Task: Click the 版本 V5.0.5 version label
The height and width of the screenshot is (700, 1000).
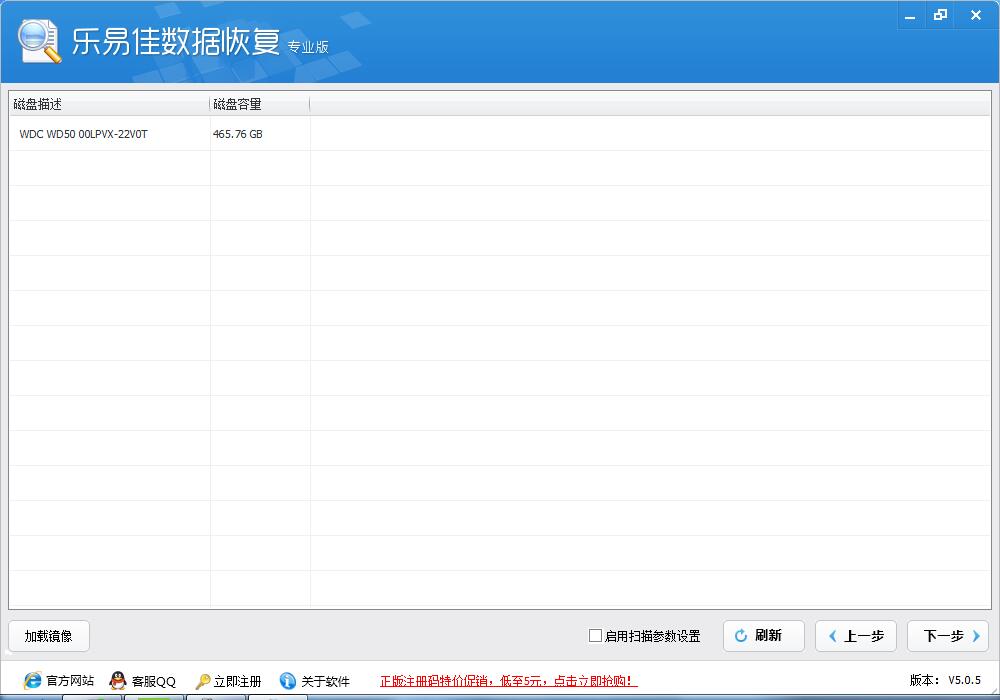Action: click(945, 681)
